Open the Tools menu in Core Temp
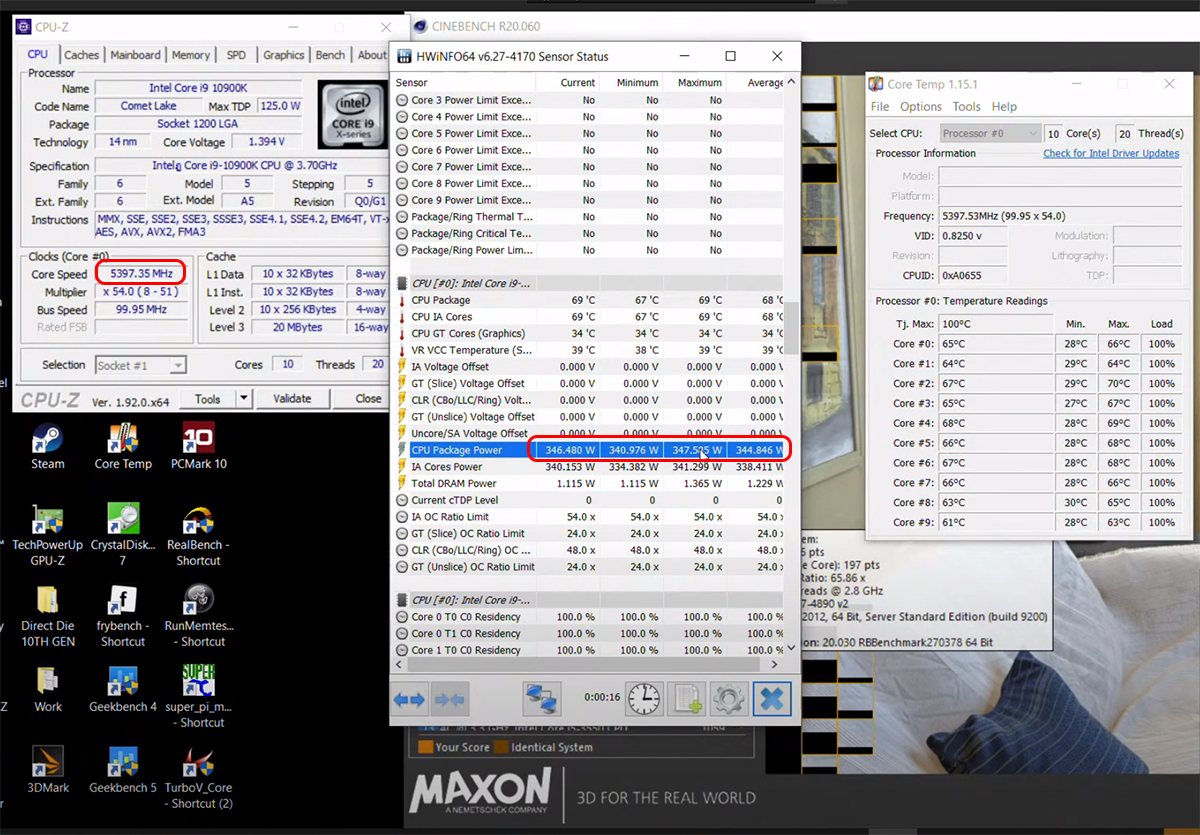1200x835 pixels. tap(967, 107)
